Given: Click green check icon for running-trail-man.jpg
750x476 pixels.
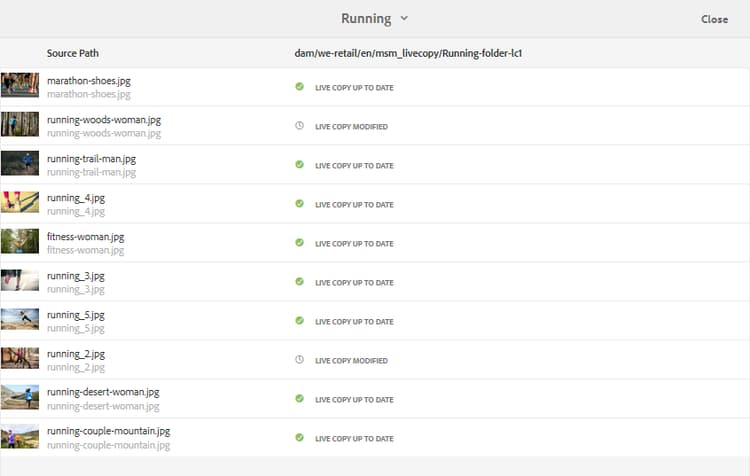Looking at the screenshot, I should (299, 165).
